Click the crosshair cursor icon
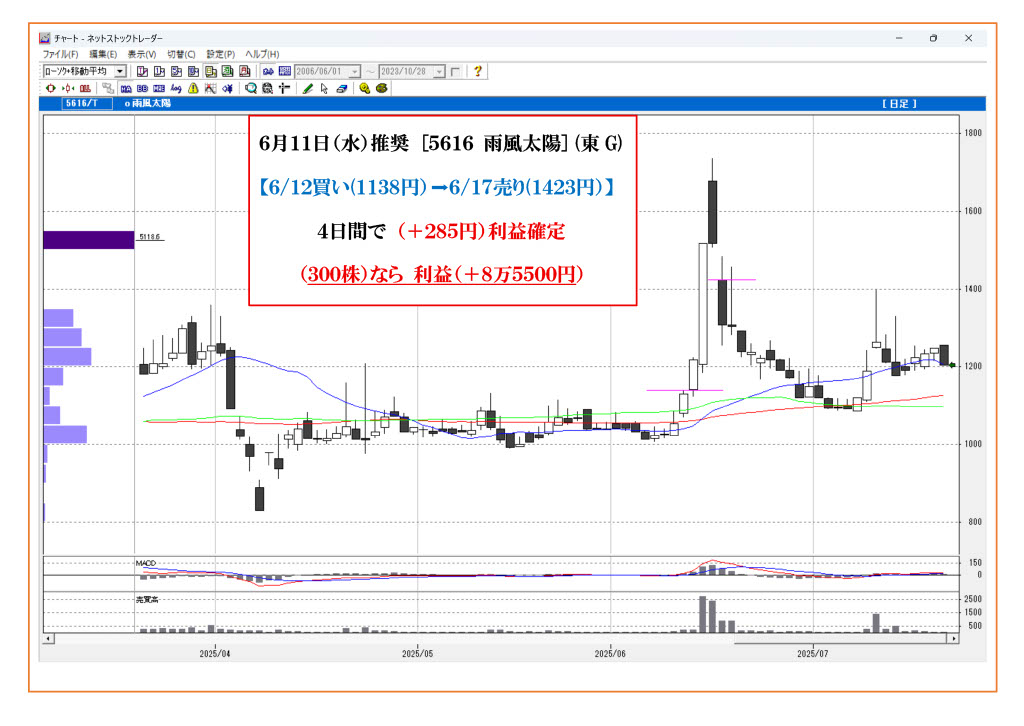The image size is (1024, 726). point(284,88)
